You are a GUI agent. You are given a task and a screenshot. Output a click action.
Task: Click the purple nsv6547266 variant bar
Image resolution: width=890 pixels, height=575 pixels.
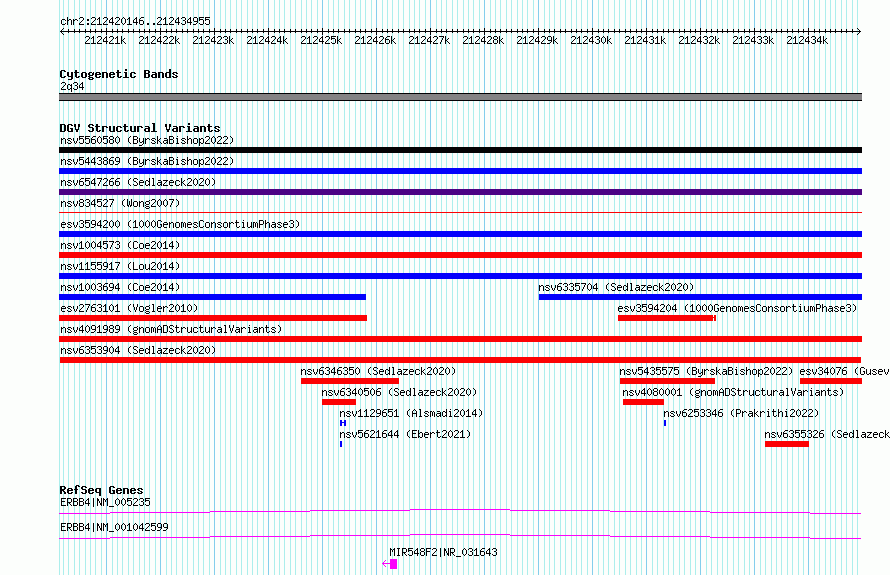pos(460,192)
